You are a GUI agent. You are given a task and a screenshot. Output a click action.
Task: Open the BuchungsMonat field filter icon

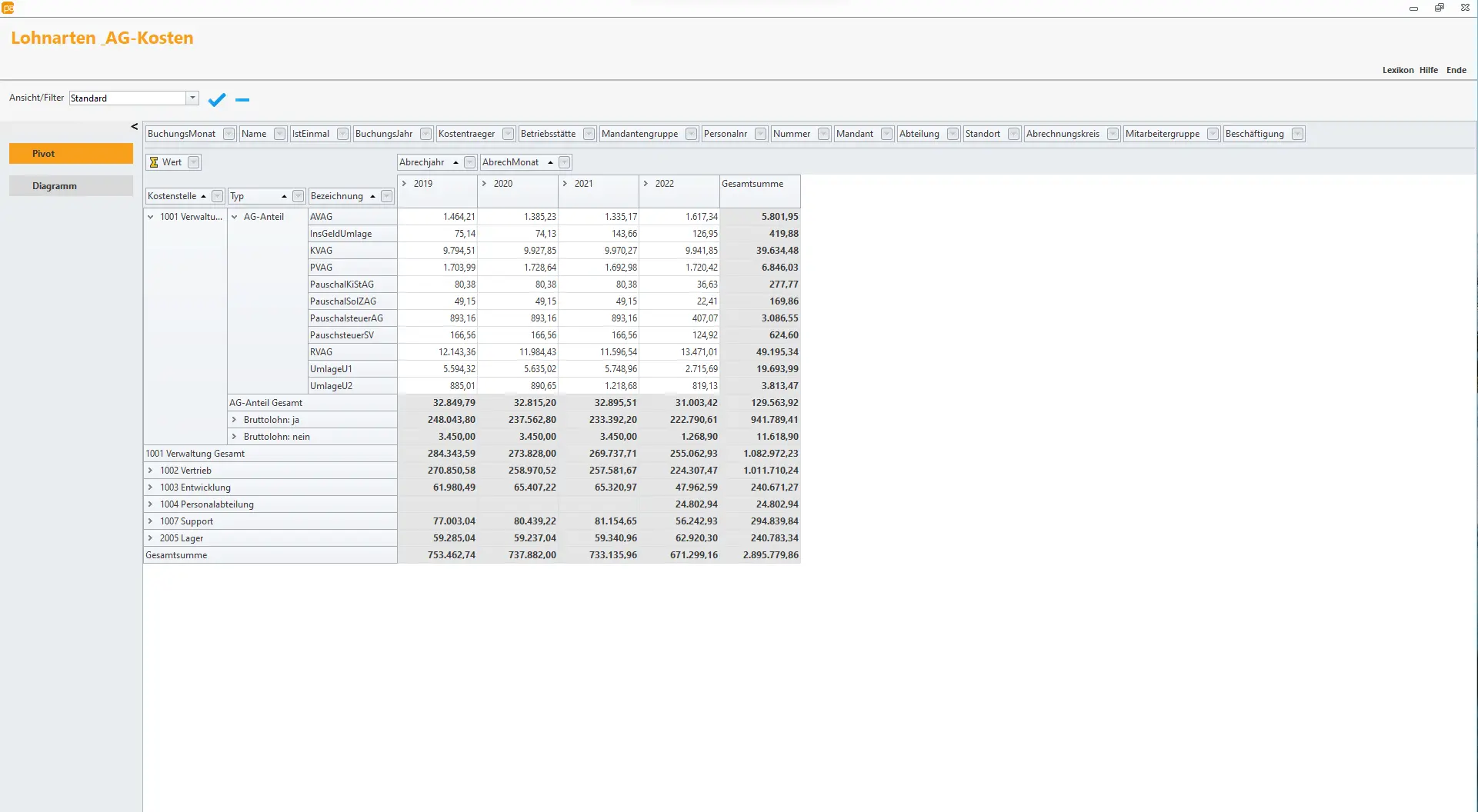tap(228, 133)
